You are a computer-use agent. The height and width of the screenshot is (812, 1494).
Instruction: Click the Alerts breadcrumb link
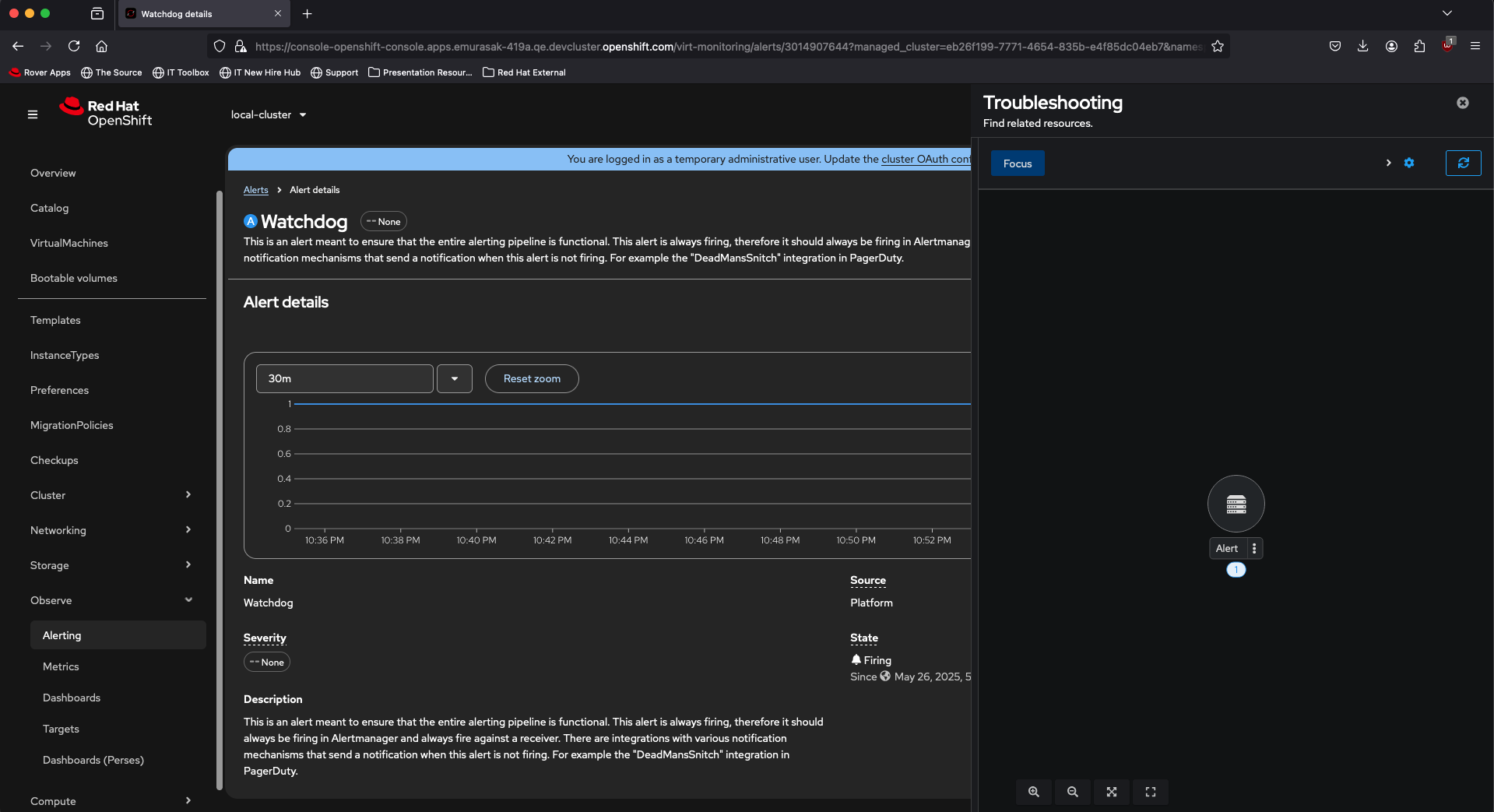[255, 190]
